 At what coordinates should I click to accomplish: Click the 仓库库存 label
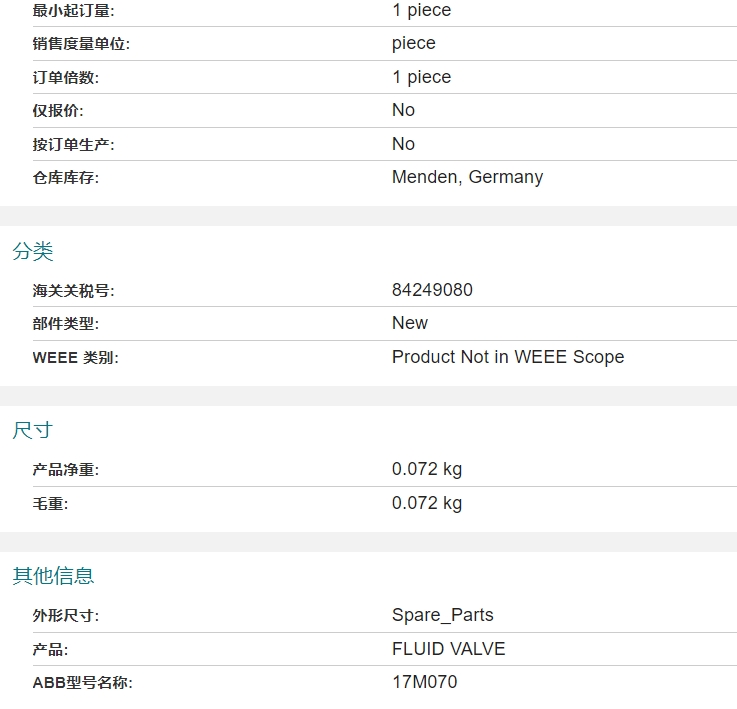66,178
